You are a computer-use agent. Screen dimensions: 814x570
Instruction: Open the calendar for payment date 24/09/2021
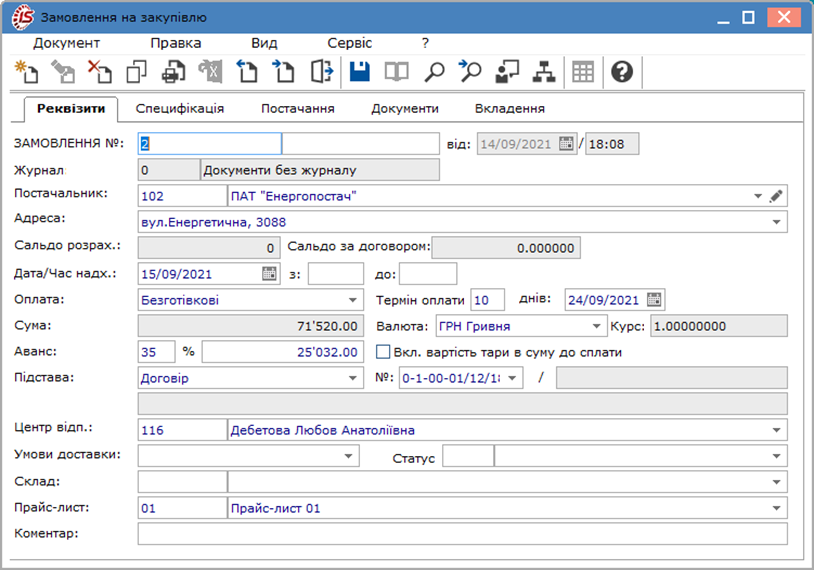(654, 299)
